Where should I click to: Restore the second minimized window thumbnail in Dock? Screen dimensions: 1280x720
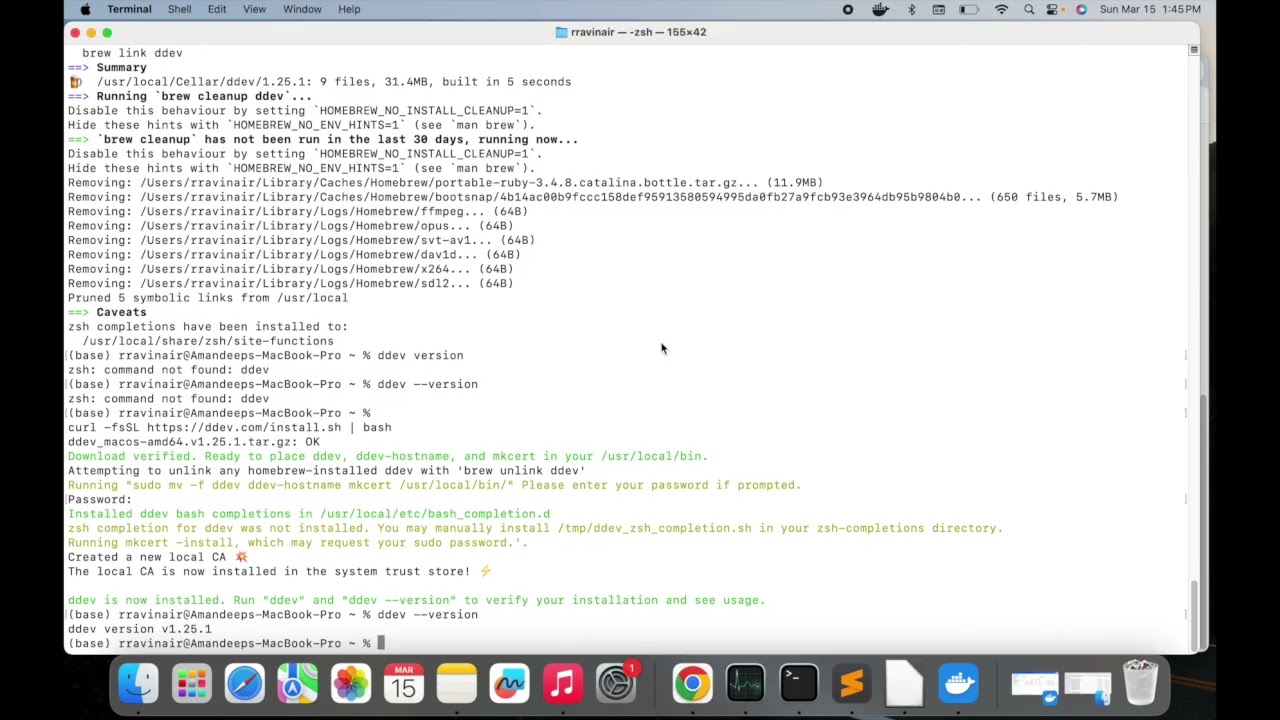pos(1087,686)
